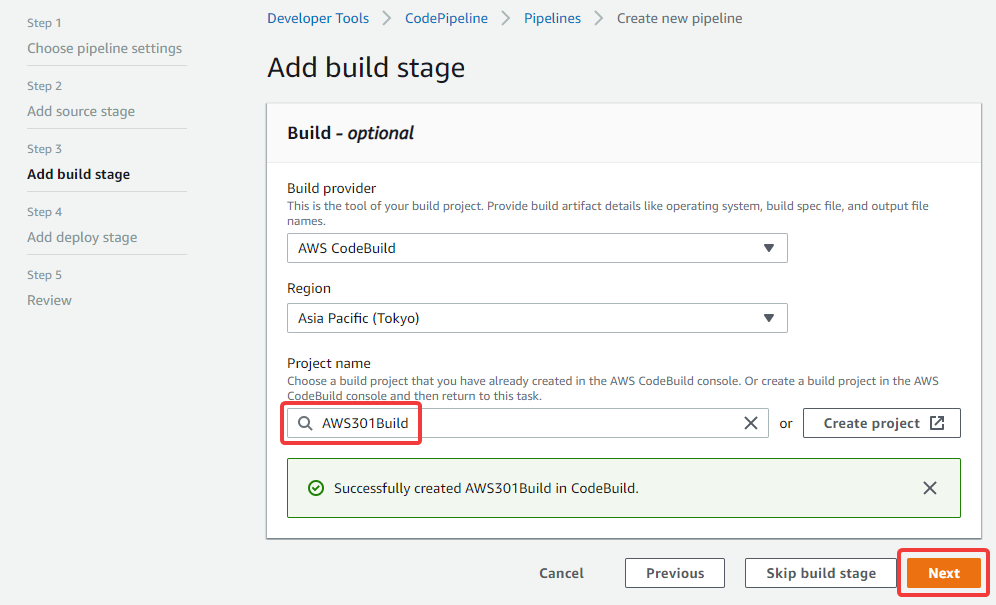Select the AWS301Build project name field
The width and height of the screenshot is (996, 605).
click(x=527, y=423)
